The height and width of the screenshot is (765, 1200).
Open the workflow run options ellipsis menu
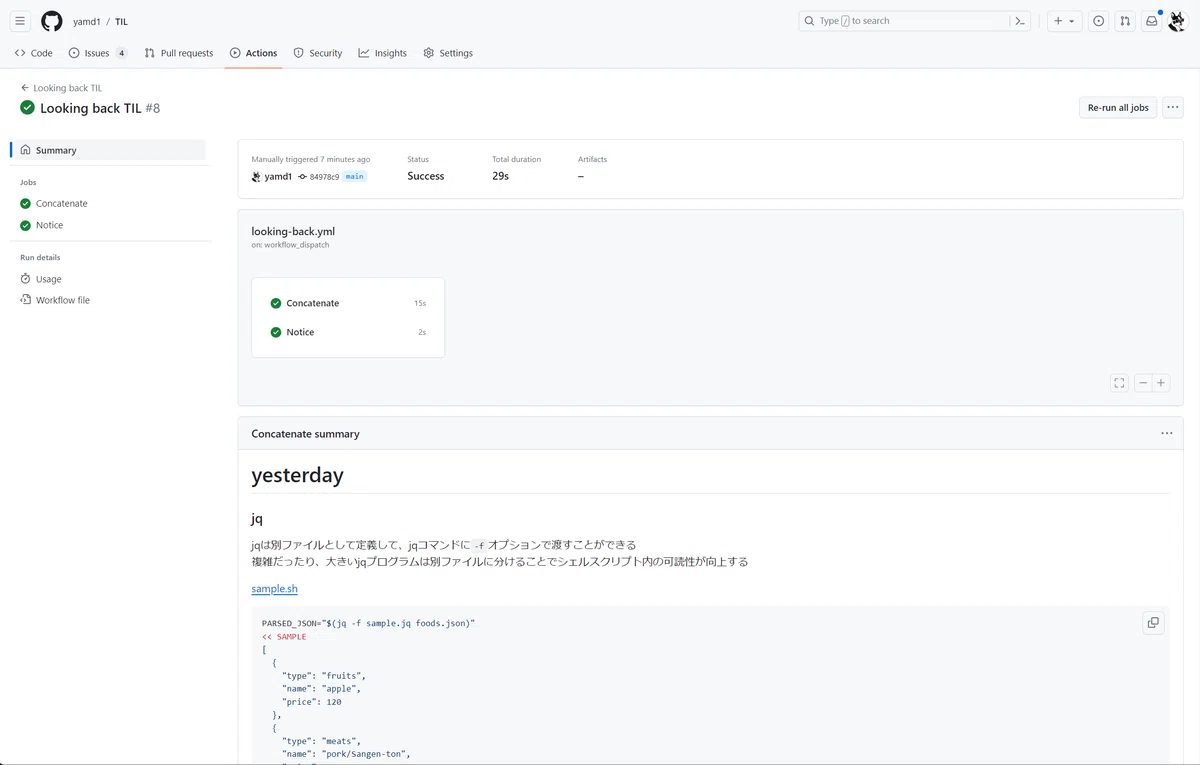[1173, 108]
